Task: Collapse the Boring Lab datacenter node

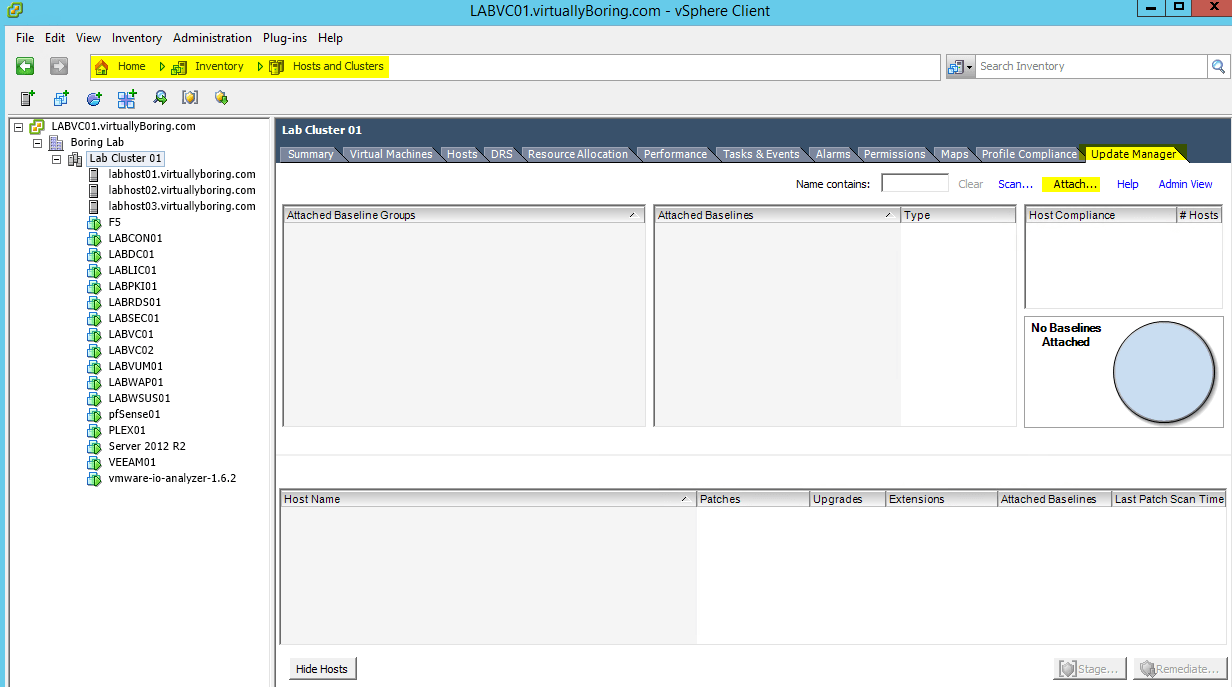Action: 38,143
